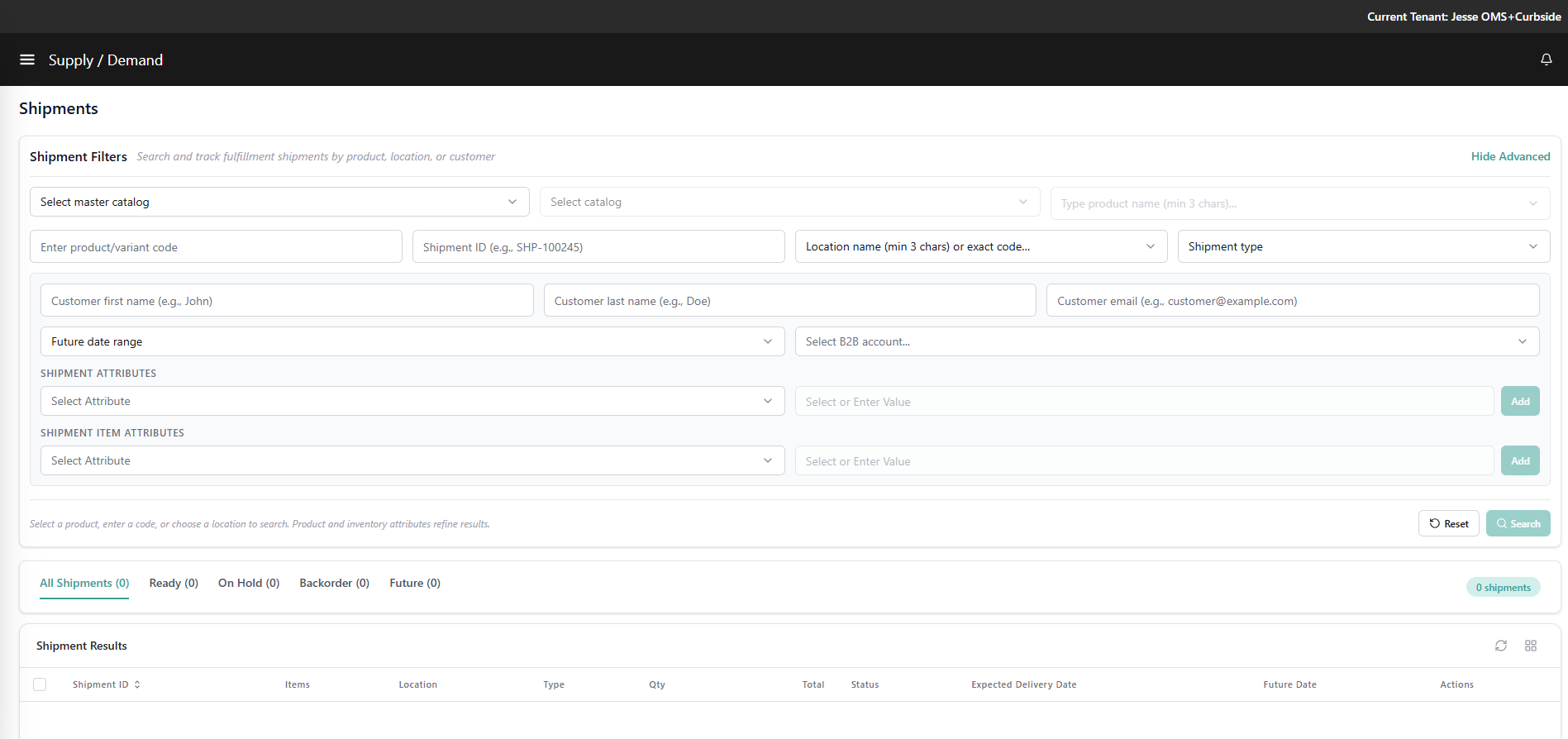Focus the product/variant code field
The height and width of the screenshot is (739, 1568).
(x=216, y=246)
